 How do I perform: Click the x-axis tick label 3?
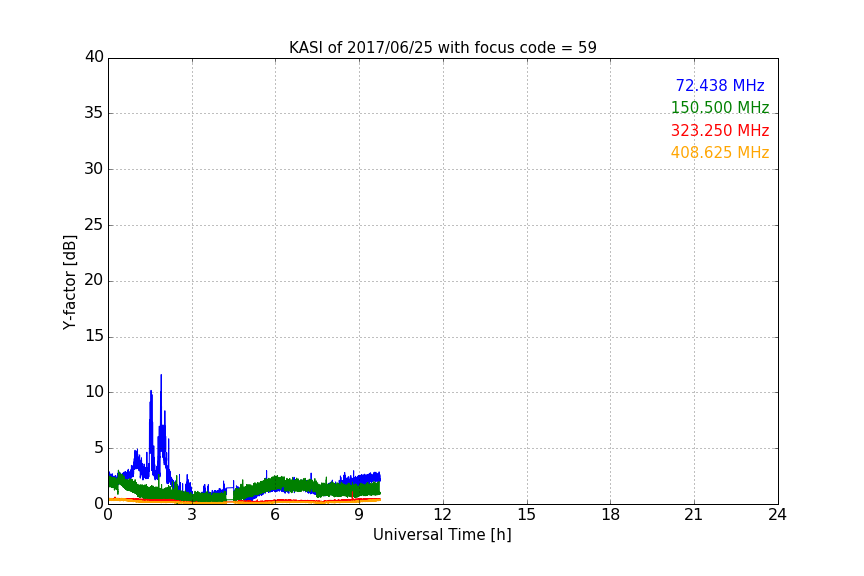(x=192, y=515)
